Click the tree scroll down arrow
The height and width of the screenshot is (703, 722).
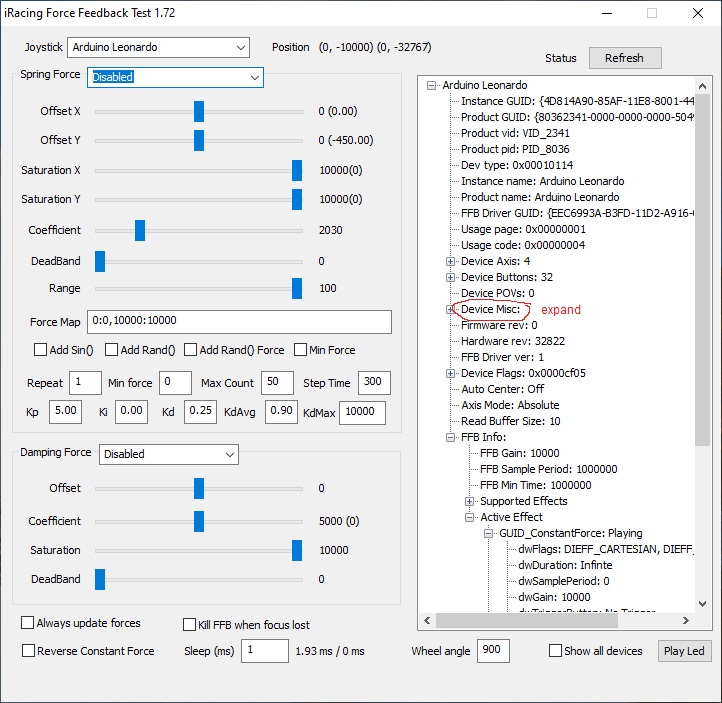[702, 604]
